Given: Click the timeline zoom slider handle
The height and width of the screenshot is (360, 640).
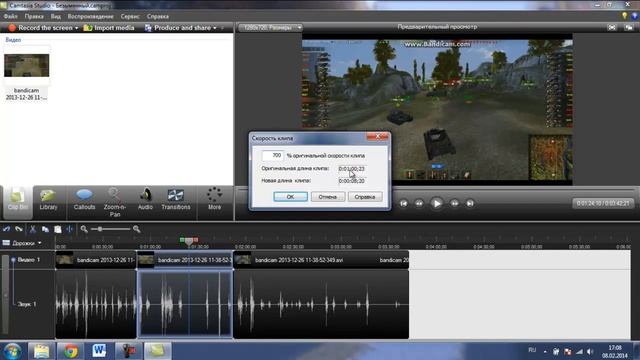Looking at the screenshot, I should [100, 229].
